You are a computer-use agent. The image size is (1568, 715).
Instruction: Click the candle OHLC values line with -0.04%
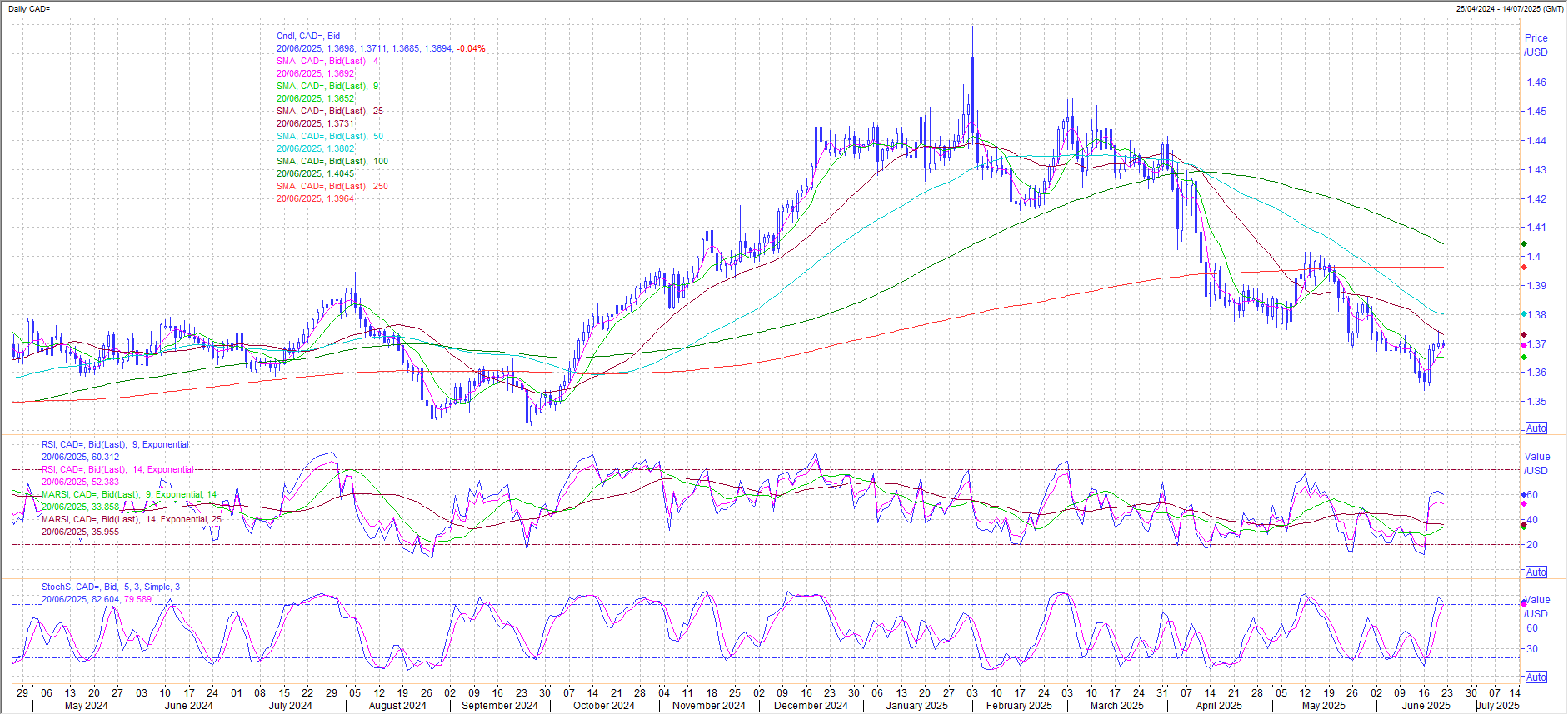tap(381, 48)
